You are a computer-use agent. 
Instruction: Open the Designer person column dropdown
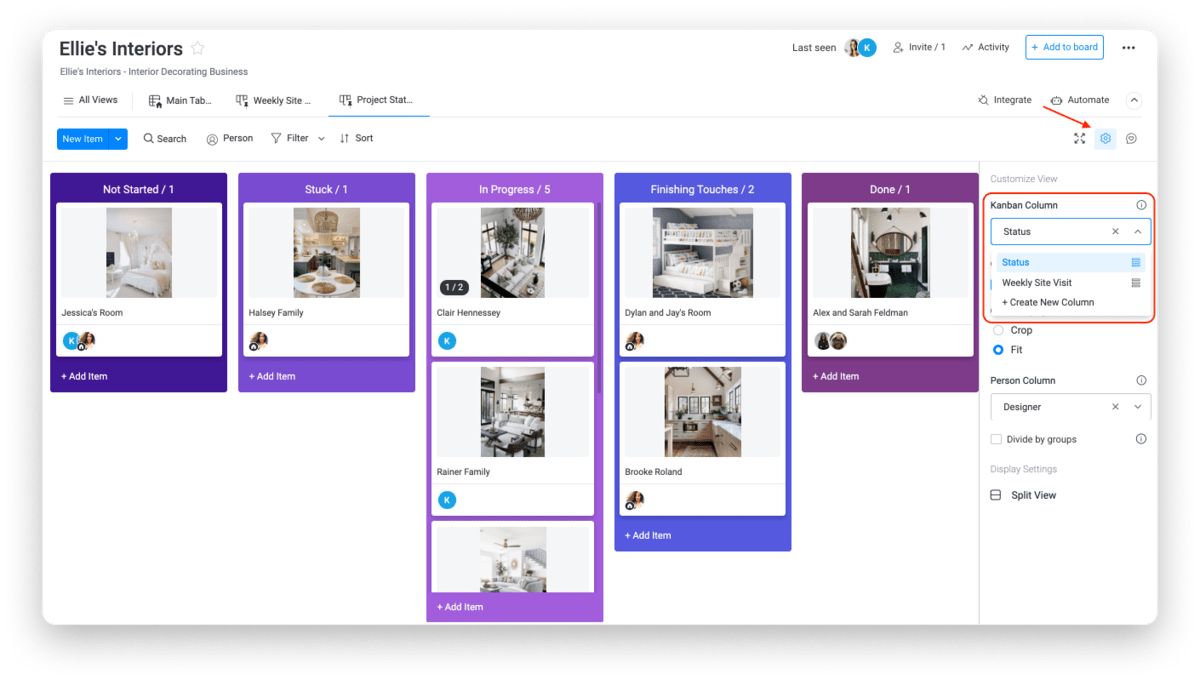[1138, 407]
